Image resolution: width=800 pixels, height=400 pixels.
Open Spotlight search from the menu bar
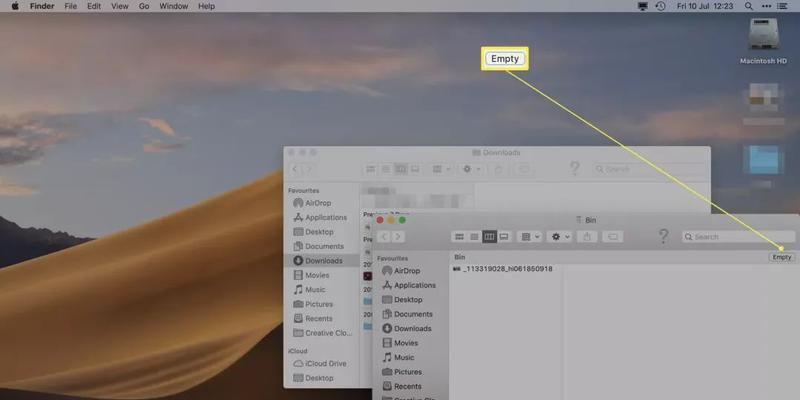pyautogui.click(x=748, y=6)
